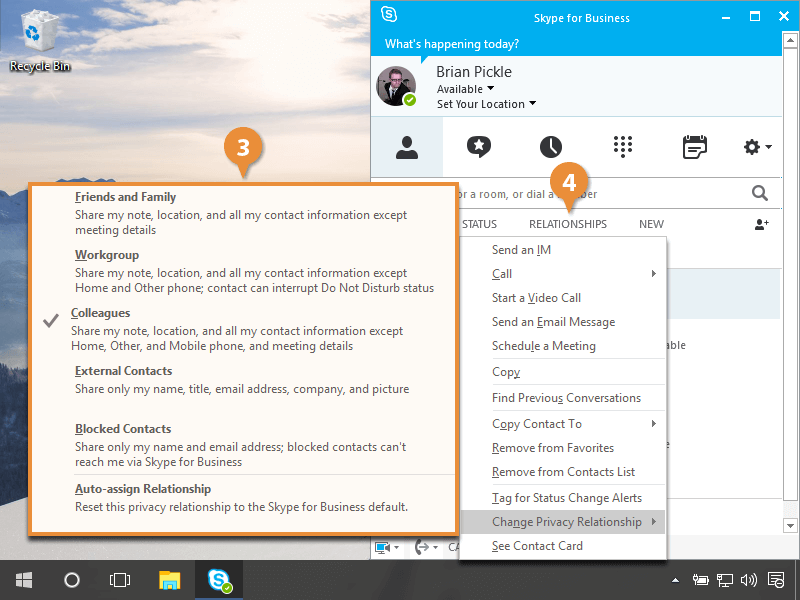Screen dimensions: 800x600
Task: Open the Meetings calendar icon
Action: click(694, 147)
